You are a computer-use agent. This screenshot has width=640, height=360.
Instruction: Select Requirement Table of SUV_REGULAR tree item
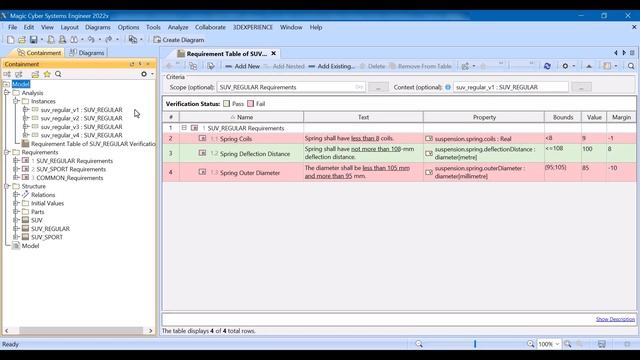[x=93, y=144]
